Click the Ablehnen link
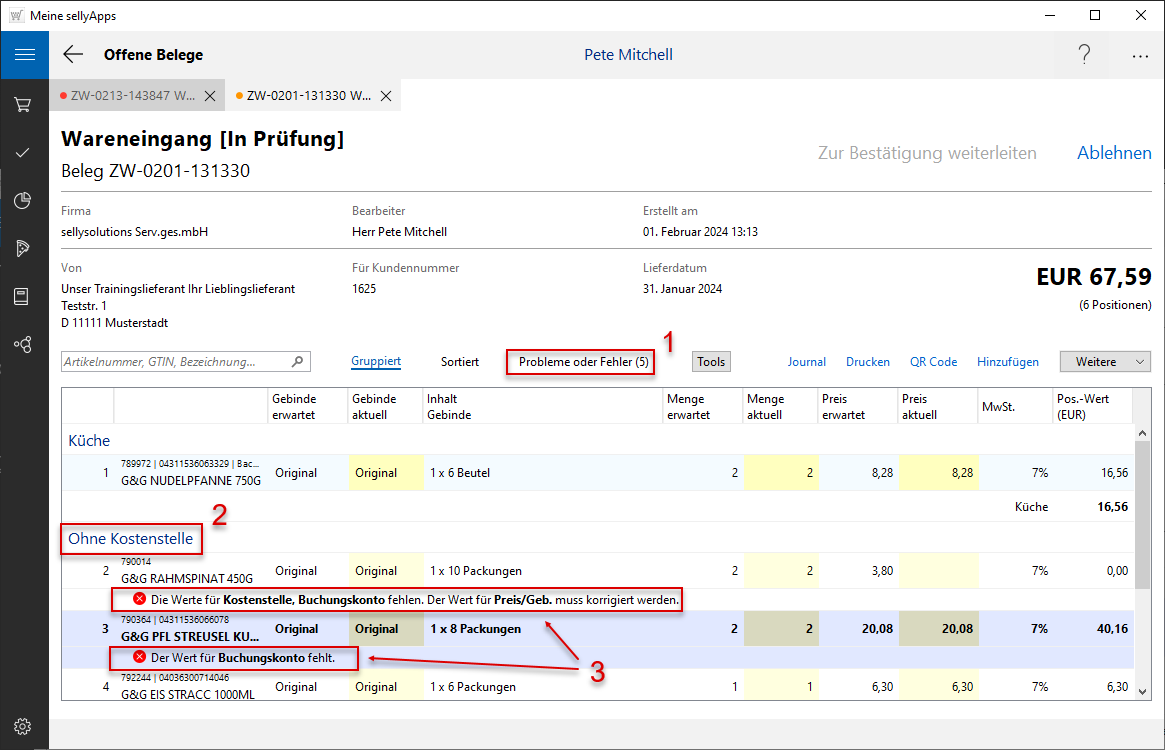 tap(1113, 153)
